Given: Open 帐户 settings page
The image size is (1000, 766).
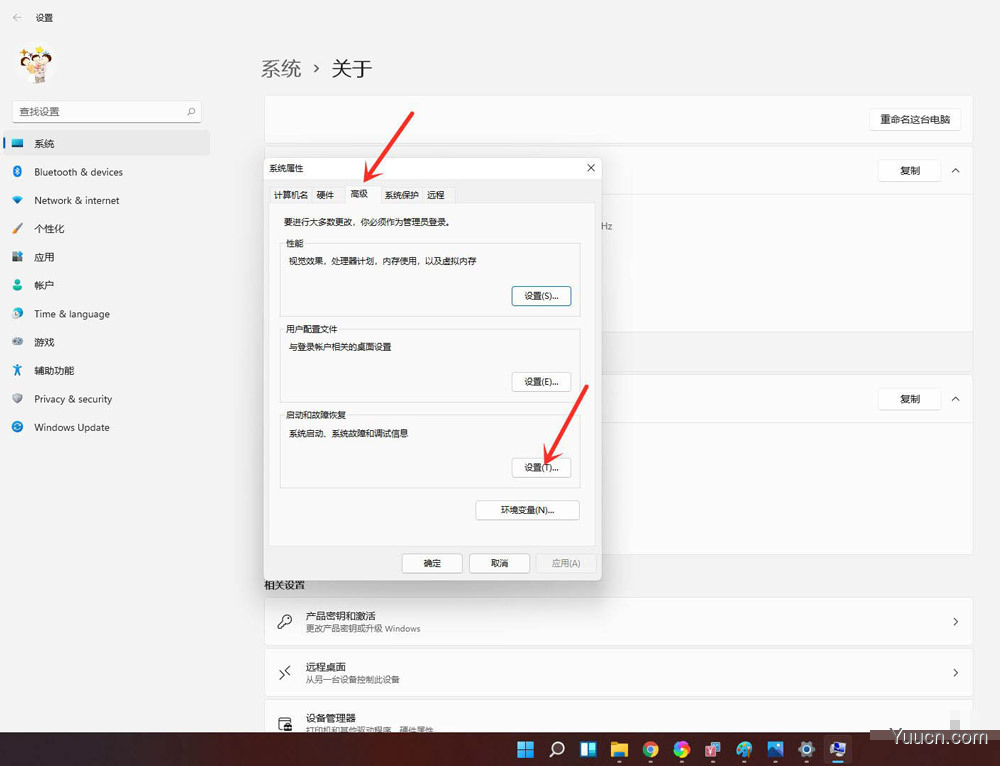Looking at the screenshot, I should click(107, 285).
